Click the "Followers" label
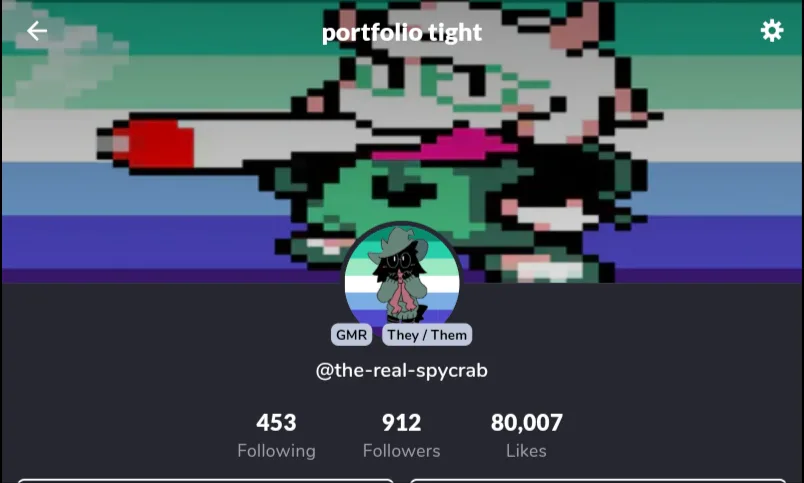This screenshot has width=804, height=483. pyautogui.click(x=401, y=451)
